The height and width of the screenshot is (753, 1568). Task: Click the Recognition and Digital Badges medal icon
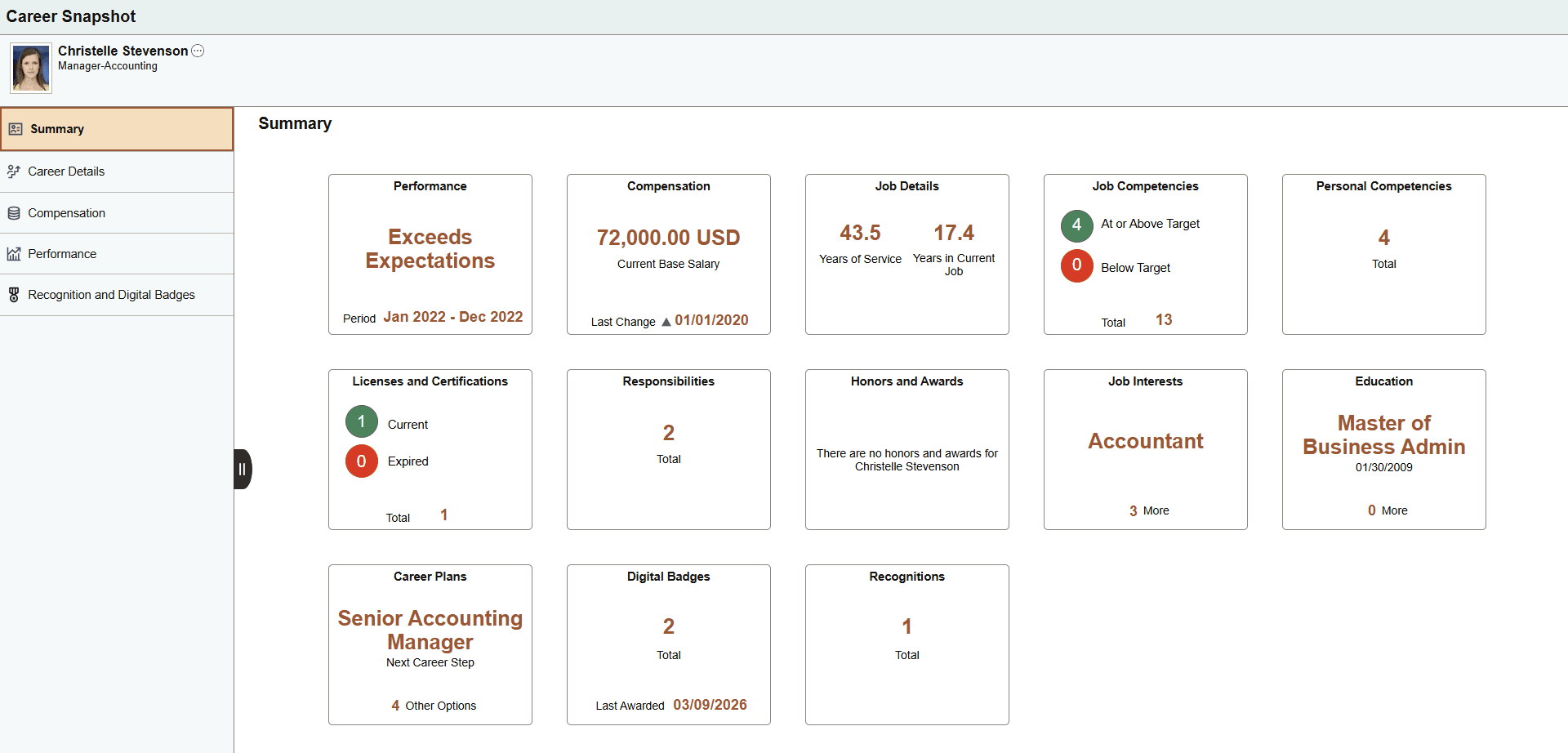14,295
